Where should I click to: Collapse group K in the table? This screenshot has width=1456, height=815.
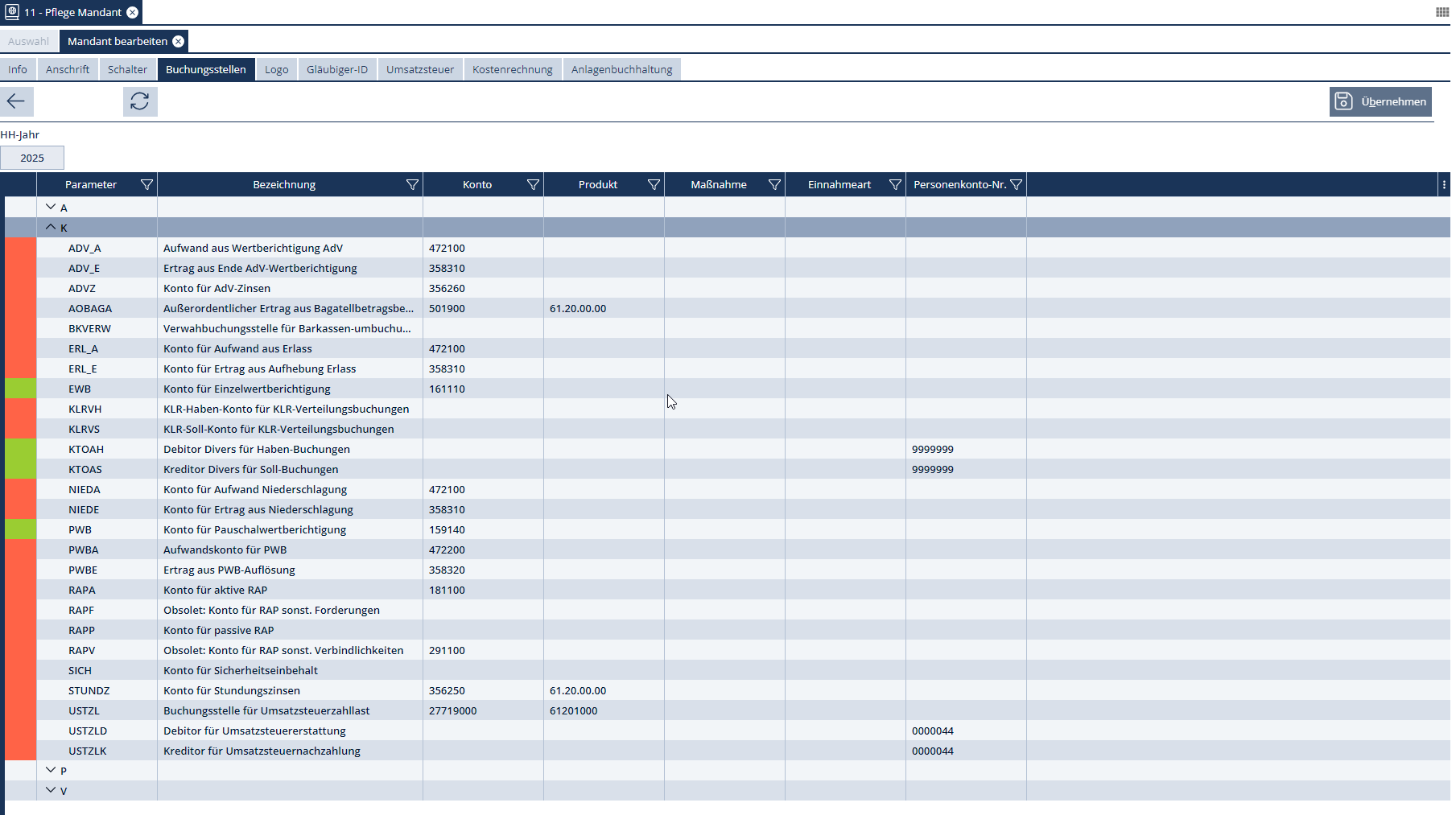[x=51, y=228]
